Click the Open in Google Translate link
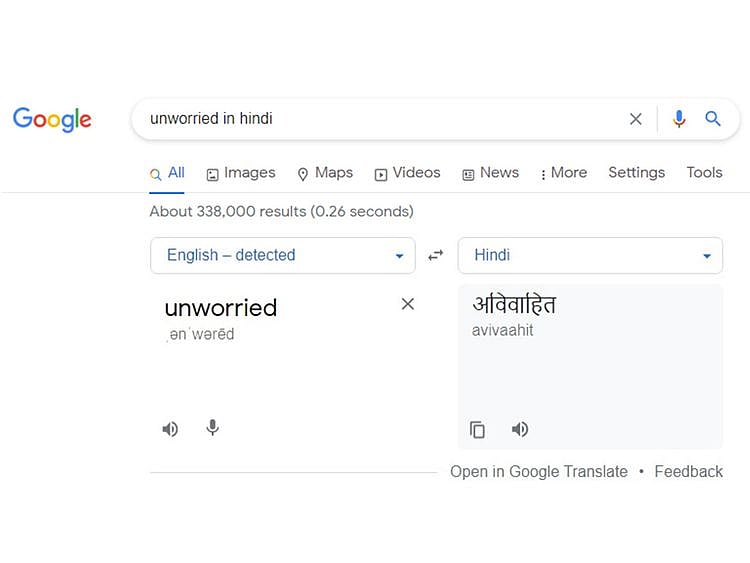This screenshot has width=750, height=563. [539, 472]
